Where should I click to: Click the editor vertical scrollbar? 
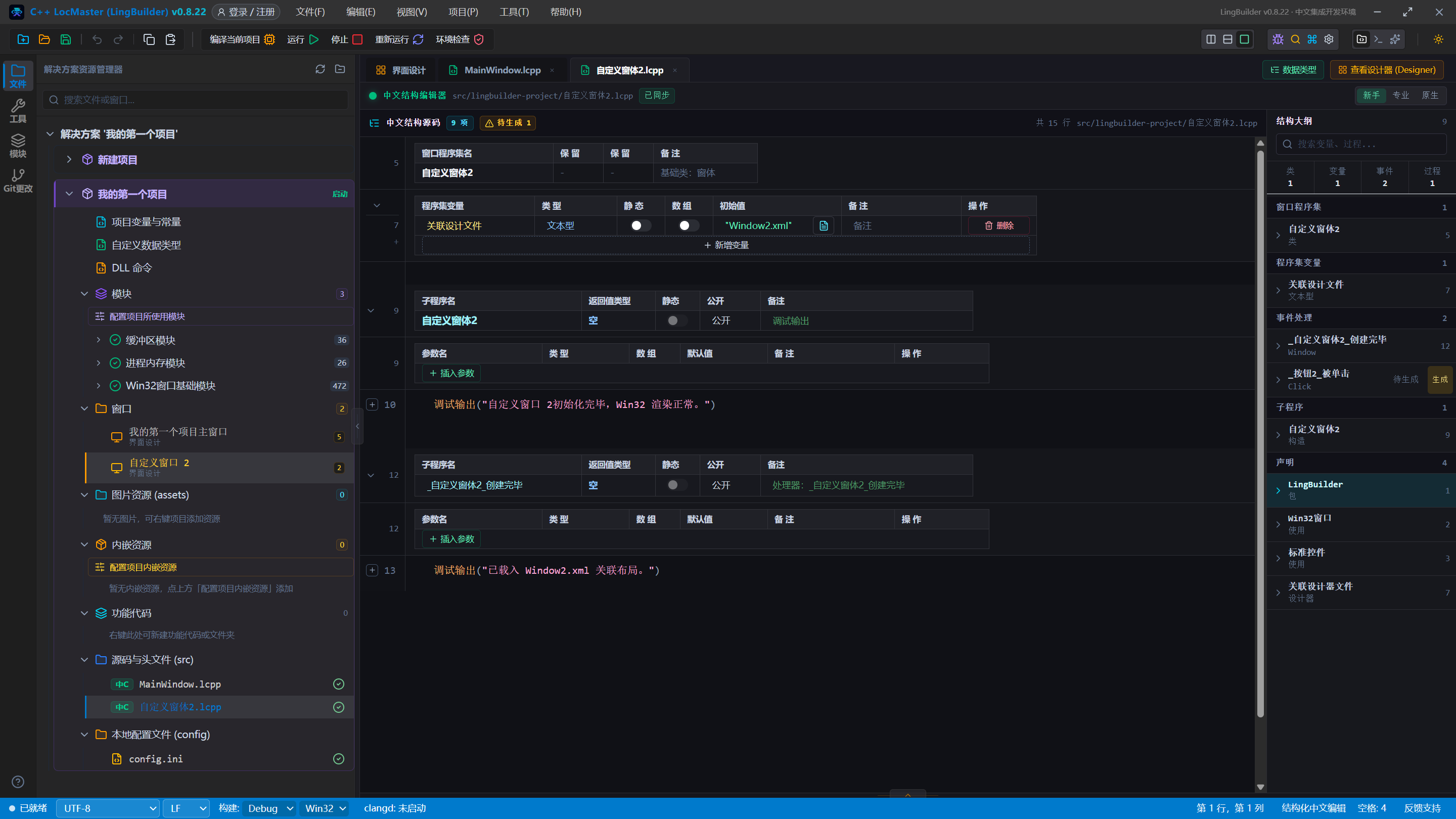[1260, 434]
